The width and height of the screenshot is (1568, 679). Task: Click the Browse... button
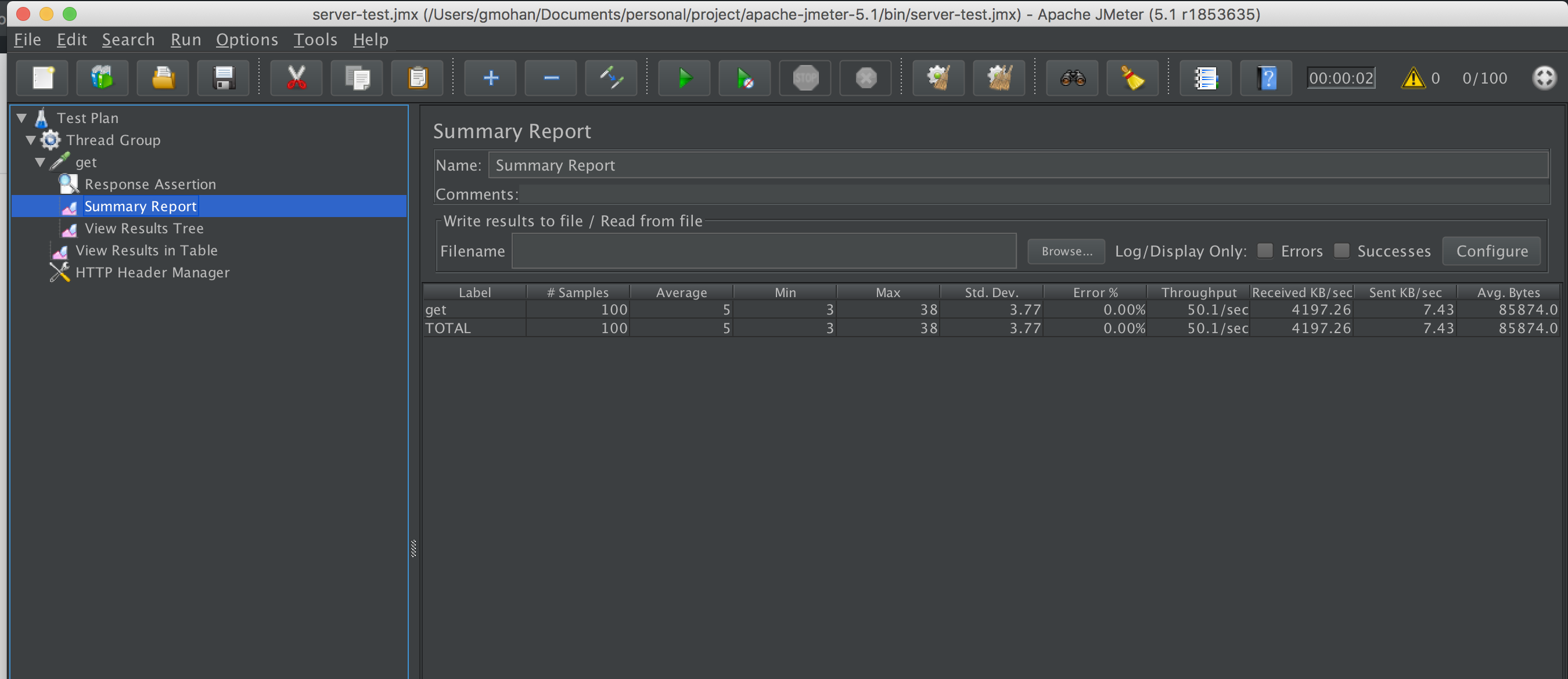(1066, 251)
